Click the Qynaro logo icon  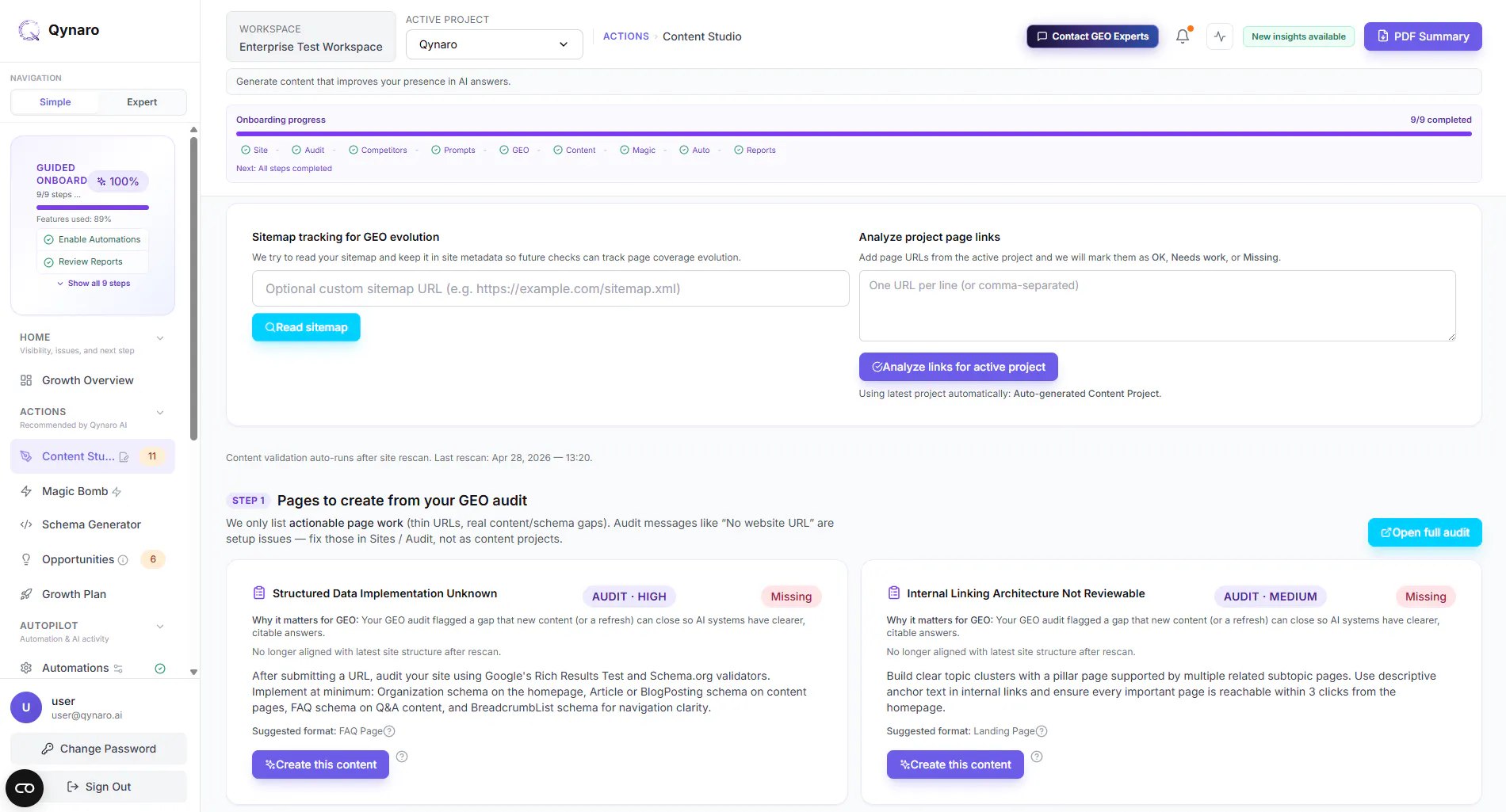(29, 30)
